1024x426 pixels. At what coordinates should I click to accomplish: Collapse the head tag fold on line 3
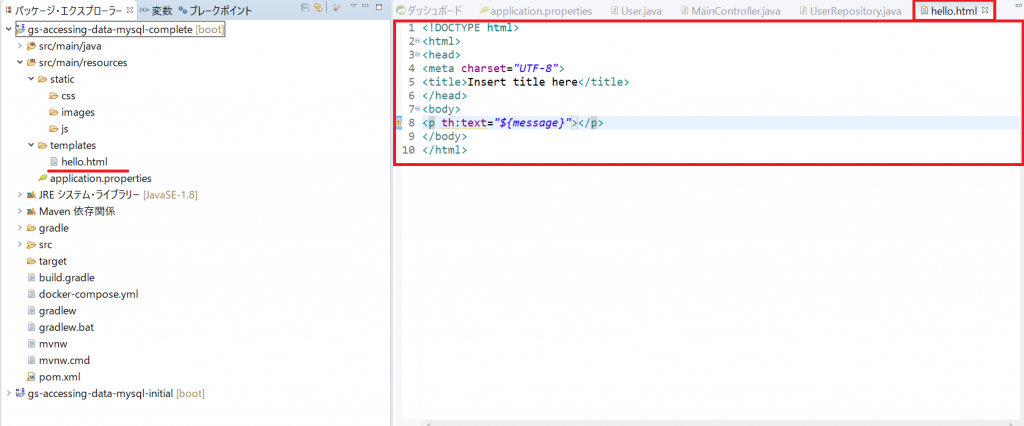(419, 55)
